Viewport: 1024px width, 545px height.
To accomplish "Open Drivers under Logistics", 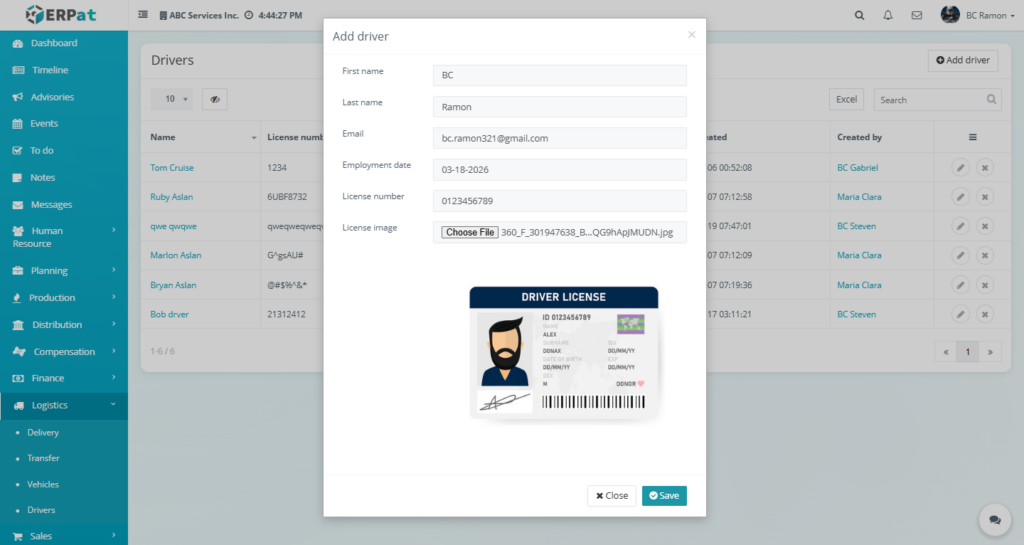I will [41, 510].
